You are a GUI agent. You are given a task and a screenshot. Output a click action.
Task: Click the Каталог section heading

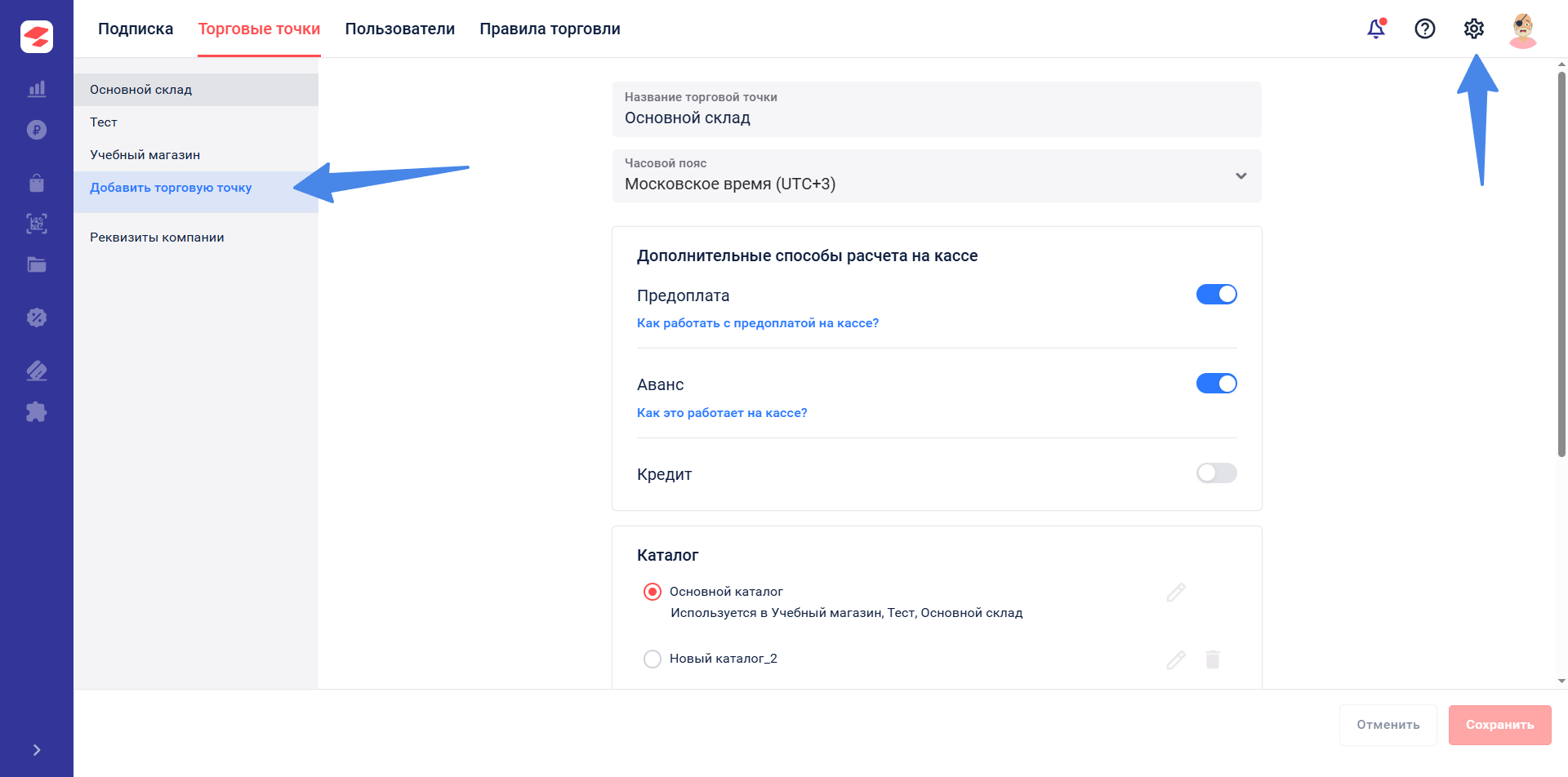pos(667,555)
